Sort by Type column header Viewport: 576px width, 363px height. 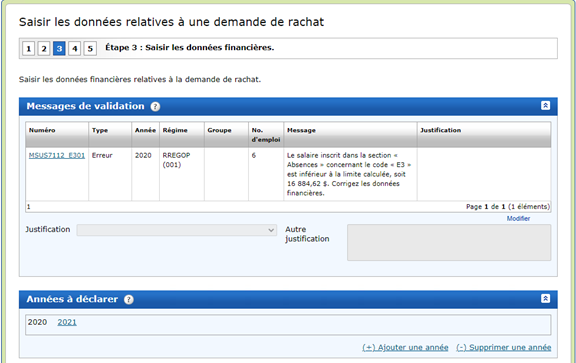click(x=110, y=134)
